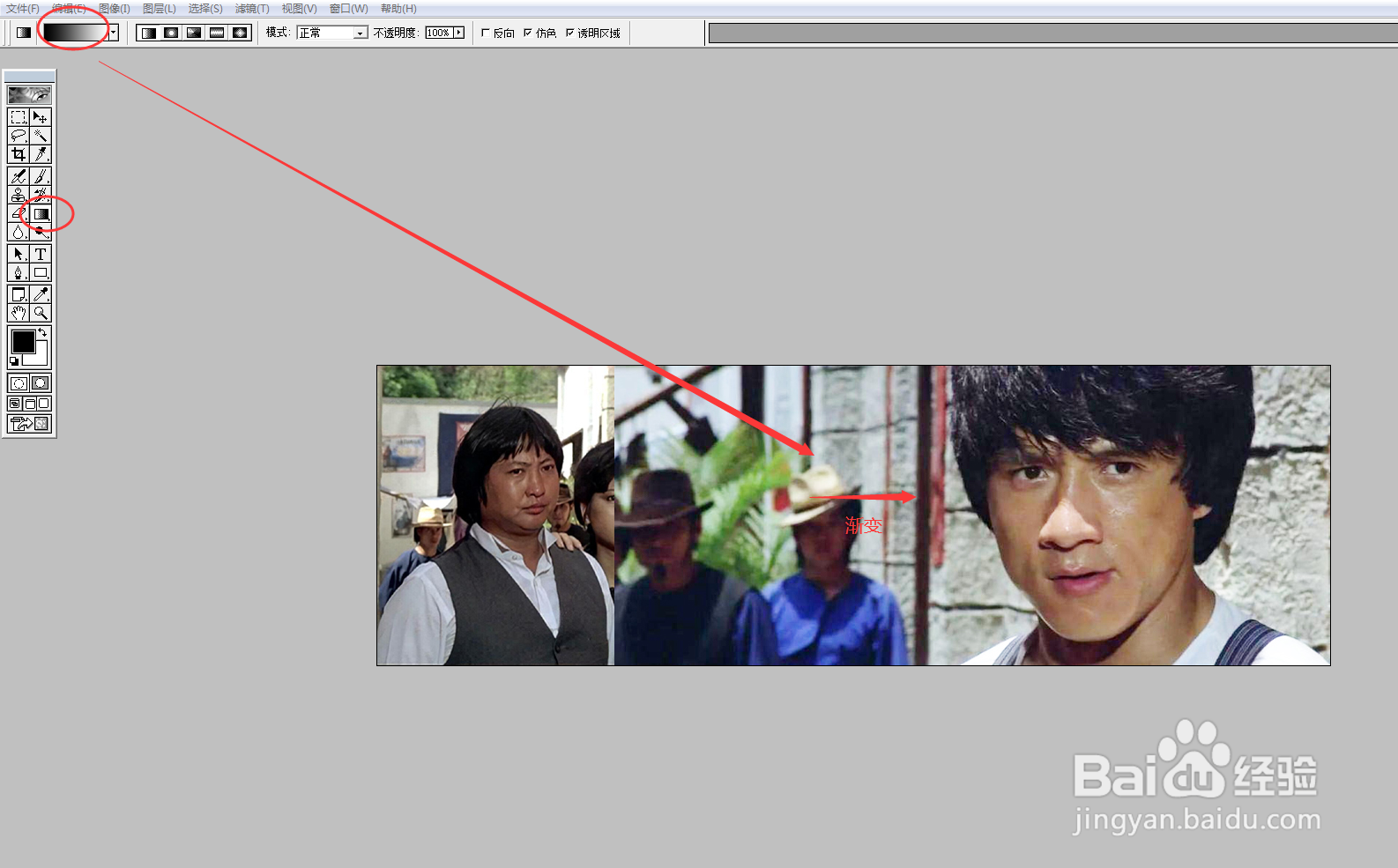
Task: Switch to Standard editing mode
Action: coord(19,383)
